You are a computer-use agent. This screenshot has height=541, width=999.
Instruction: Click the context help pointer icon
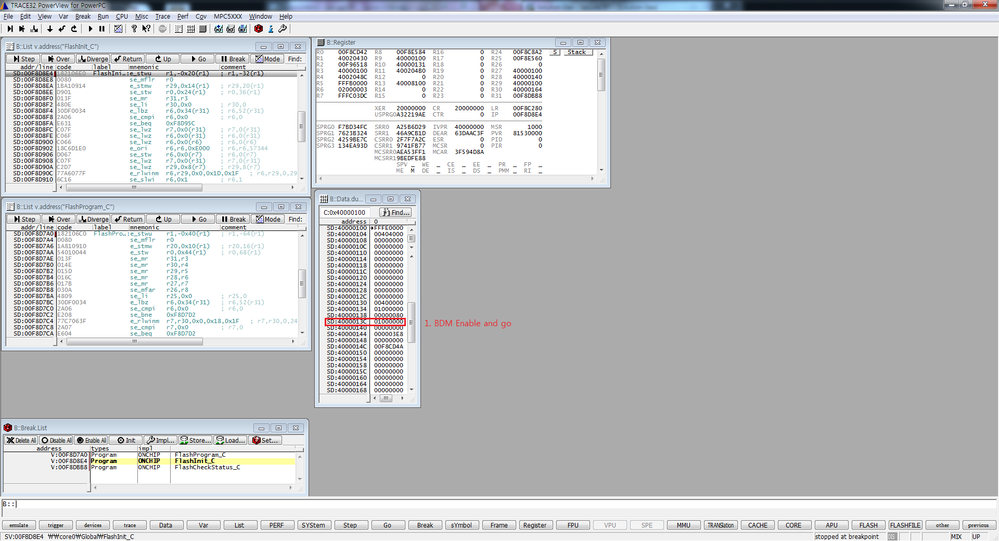pyautogui.click(x=147, y=29)
